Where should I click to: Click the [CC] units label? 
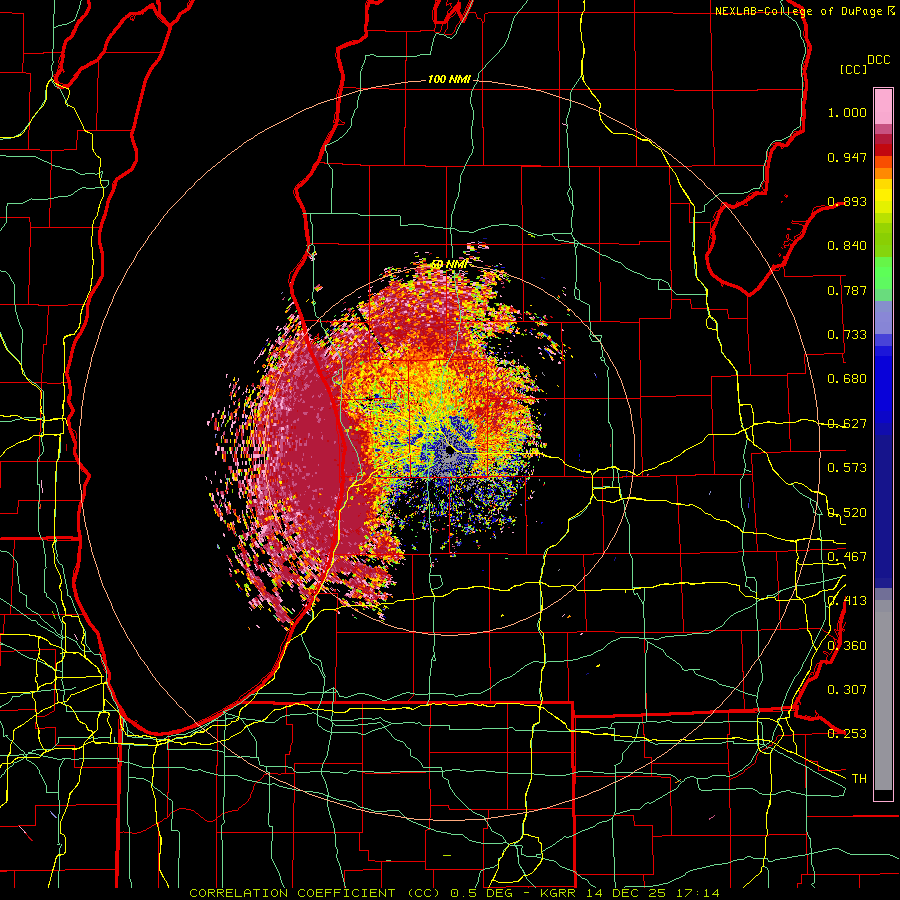(x=854, y=69)
